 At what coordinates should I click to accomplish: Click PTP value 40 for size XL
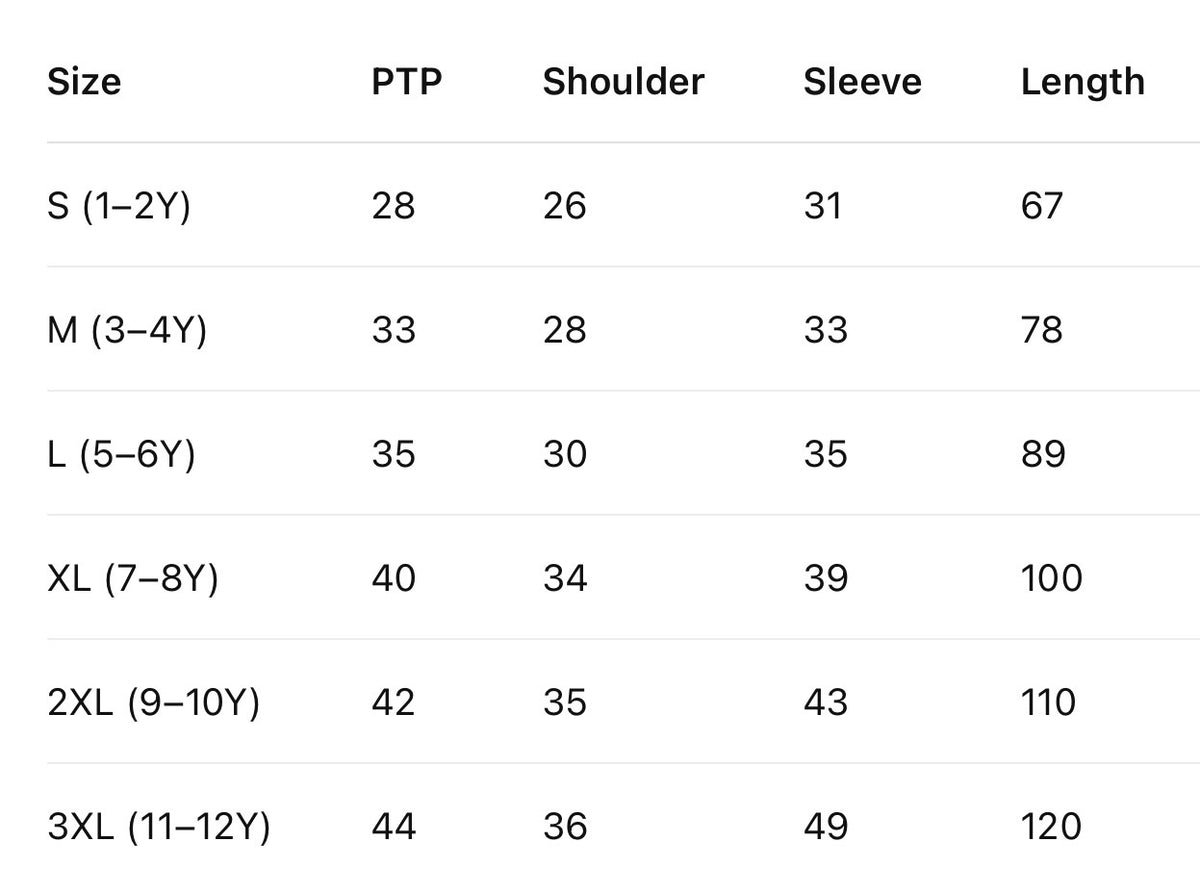pyautogui.click(x=394, y=578)
